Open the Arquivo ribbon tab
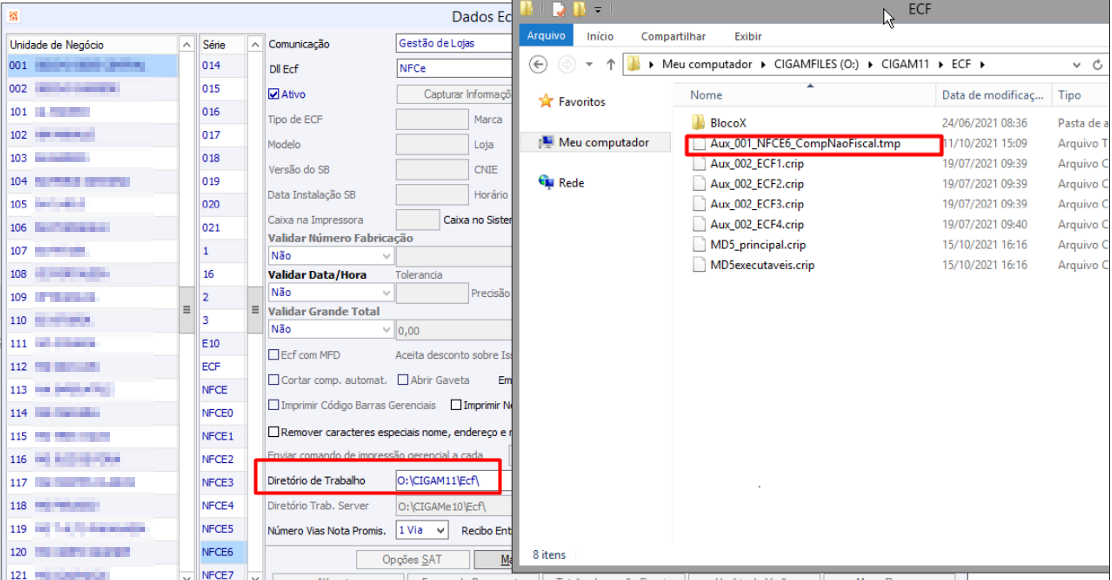 tap(546, 35)
